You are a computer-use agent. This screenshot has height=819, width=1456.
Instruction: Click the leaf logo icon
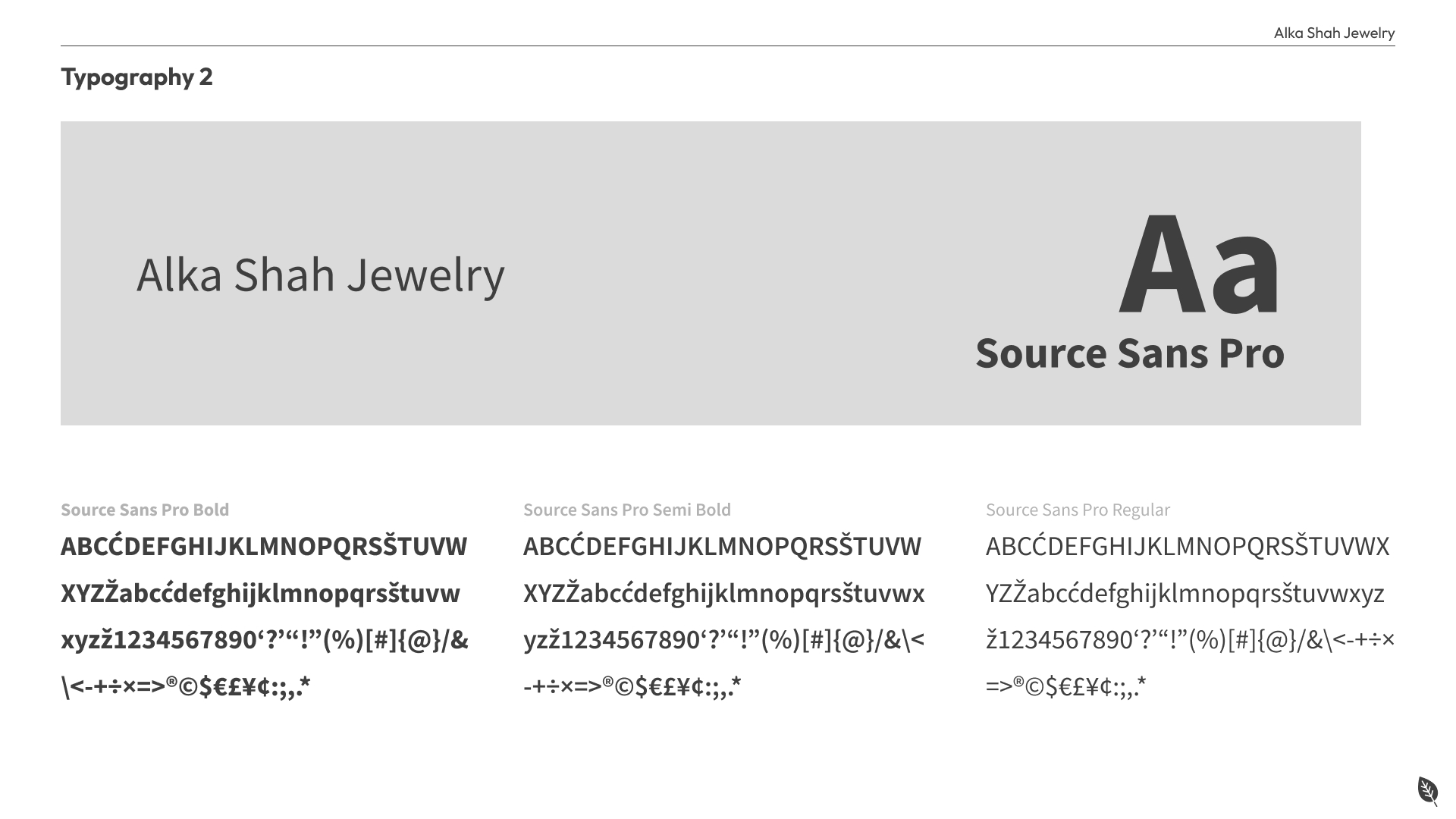pos(1427,791)
